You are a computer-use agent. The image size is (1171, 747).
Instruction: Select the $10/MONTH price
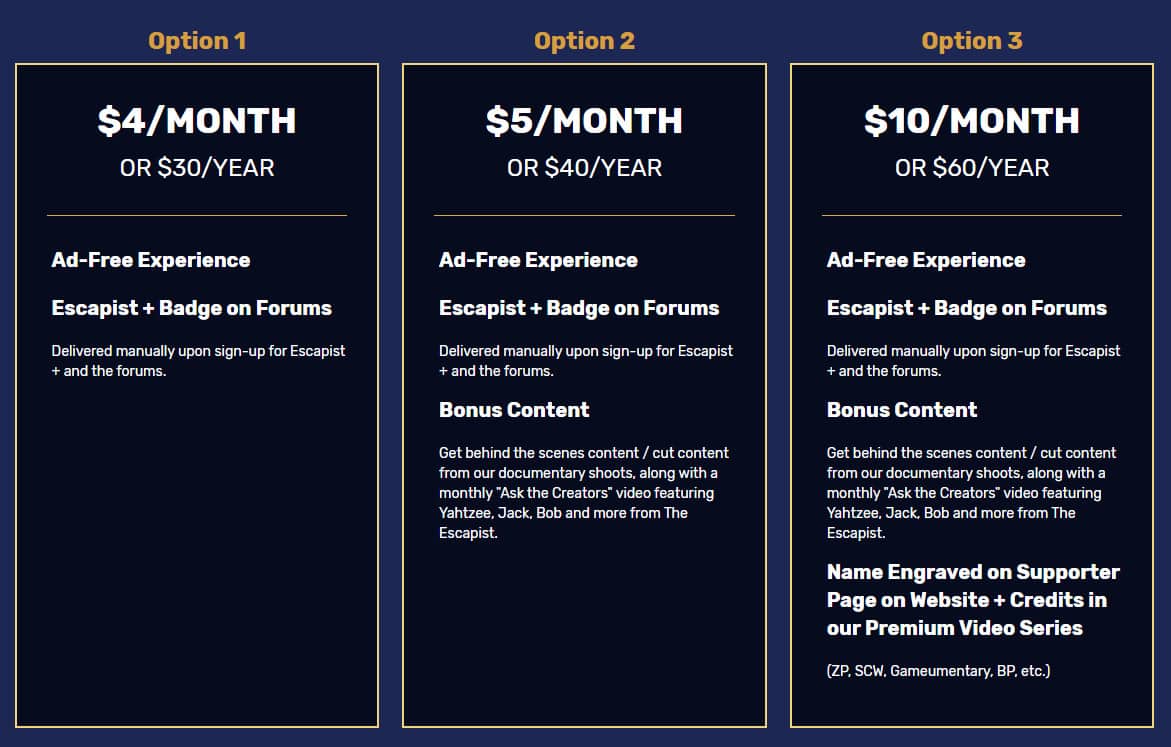971,121
